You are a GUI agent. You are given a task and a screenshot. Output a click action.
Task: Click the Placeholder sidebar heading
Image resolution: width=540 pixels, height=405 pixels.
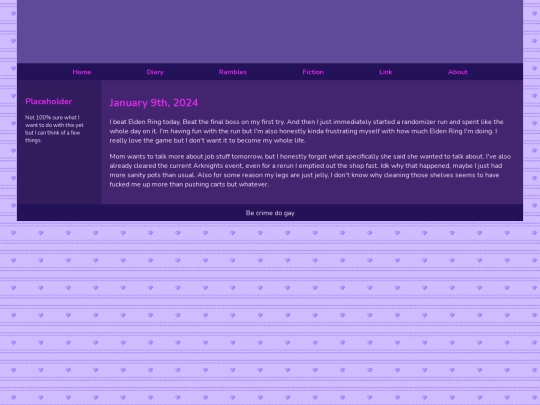[x=49, y=101]
